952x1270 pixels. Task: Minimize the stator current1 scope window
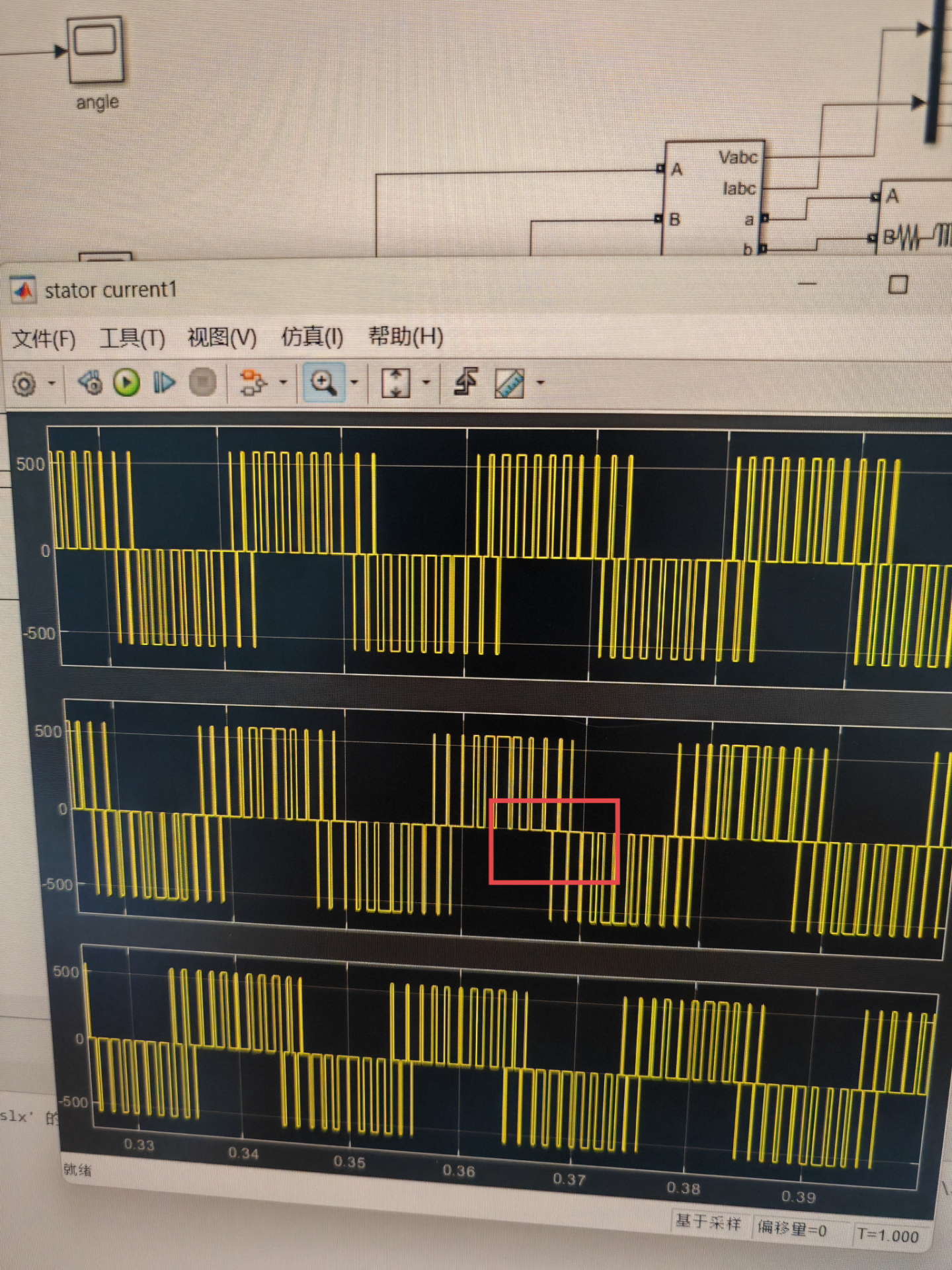807,284
